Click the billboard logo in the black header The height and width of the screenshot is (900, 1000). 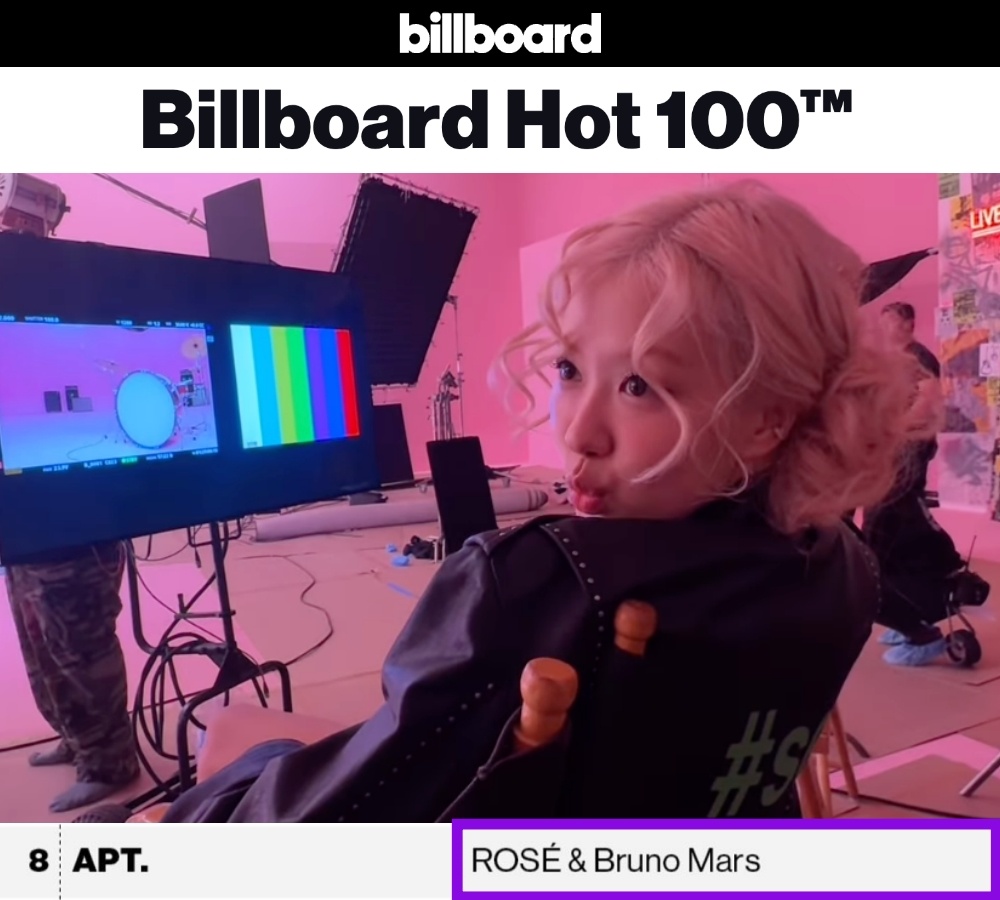tap(500, 33)
